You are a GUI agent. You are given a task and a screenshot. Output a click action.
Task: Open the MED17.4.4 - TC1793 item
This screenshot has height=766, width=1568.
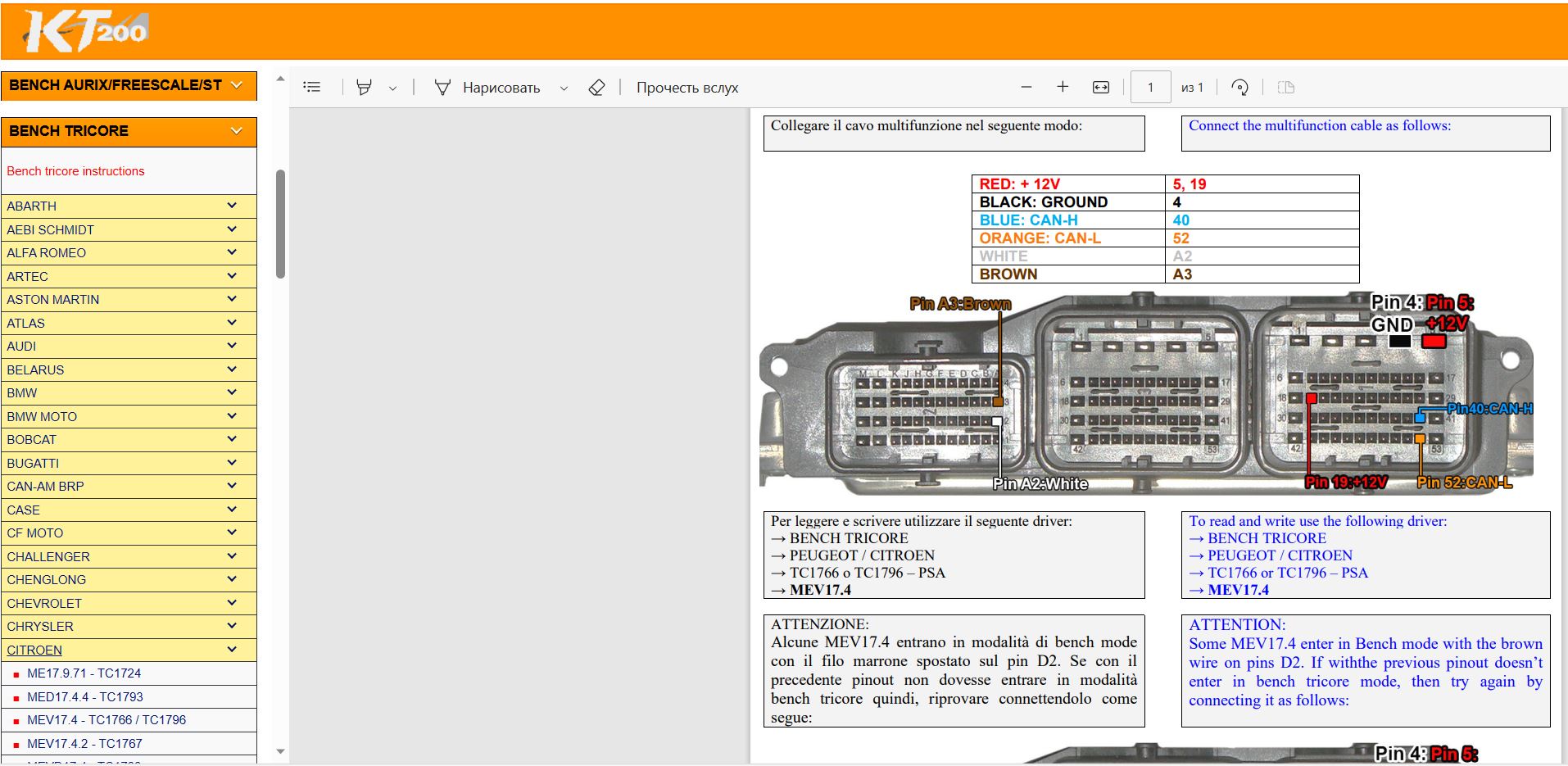(x=85, y=697)
